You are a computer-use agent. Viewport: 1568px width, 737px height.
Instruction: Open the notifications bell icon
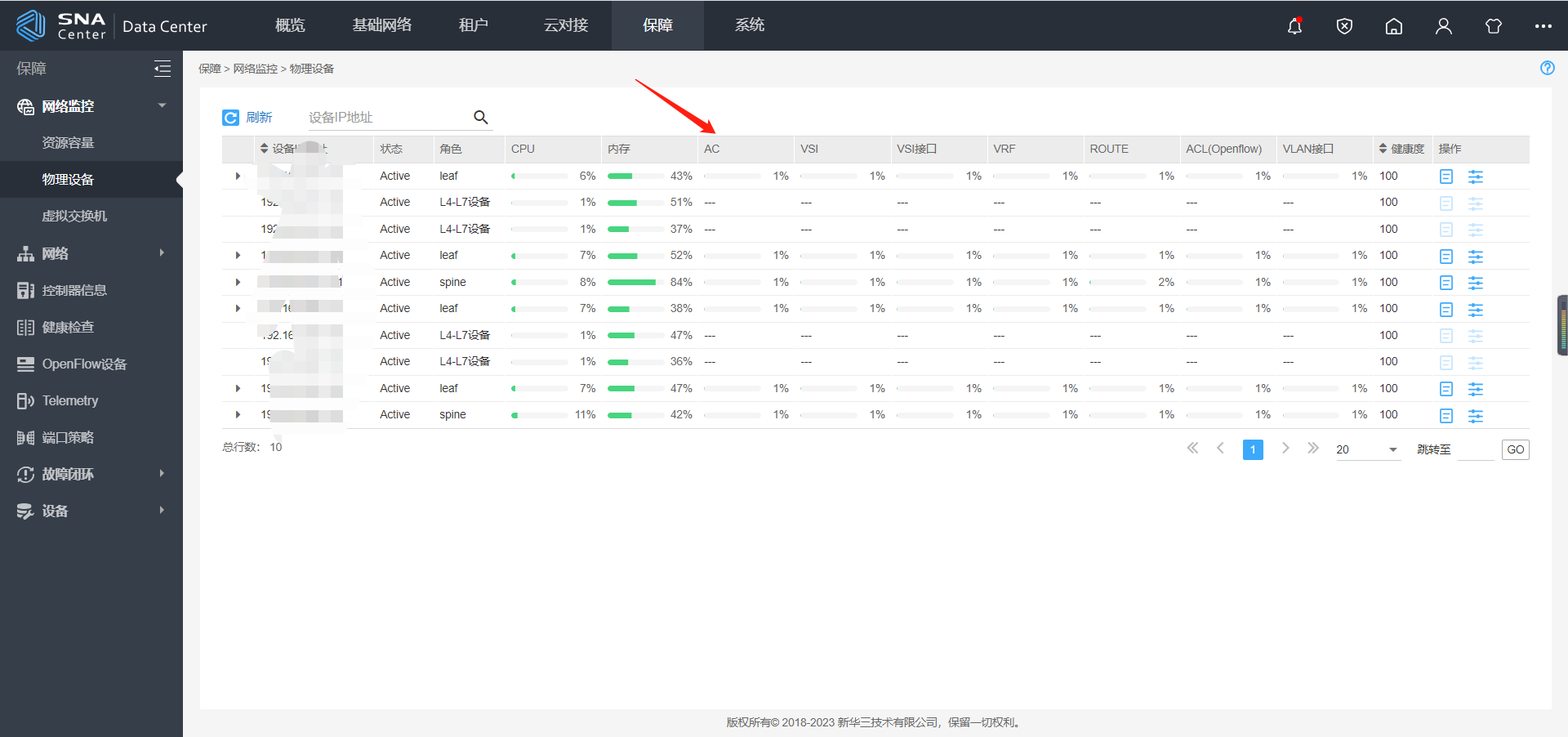tap(1294, 26)
